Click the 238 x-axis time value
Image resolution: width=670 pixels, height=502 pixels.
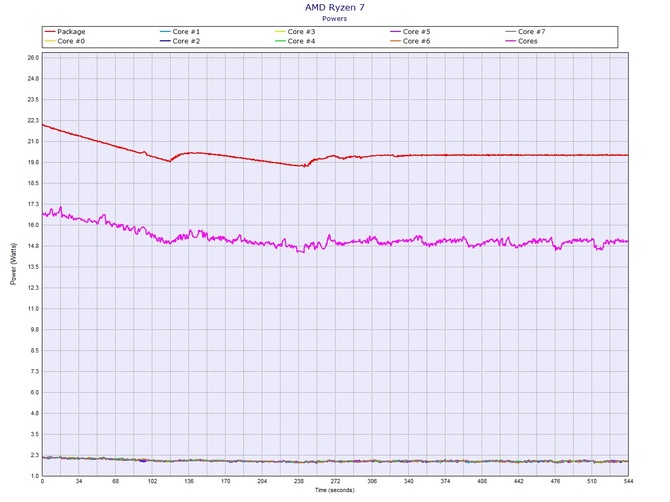coord(299,481)
